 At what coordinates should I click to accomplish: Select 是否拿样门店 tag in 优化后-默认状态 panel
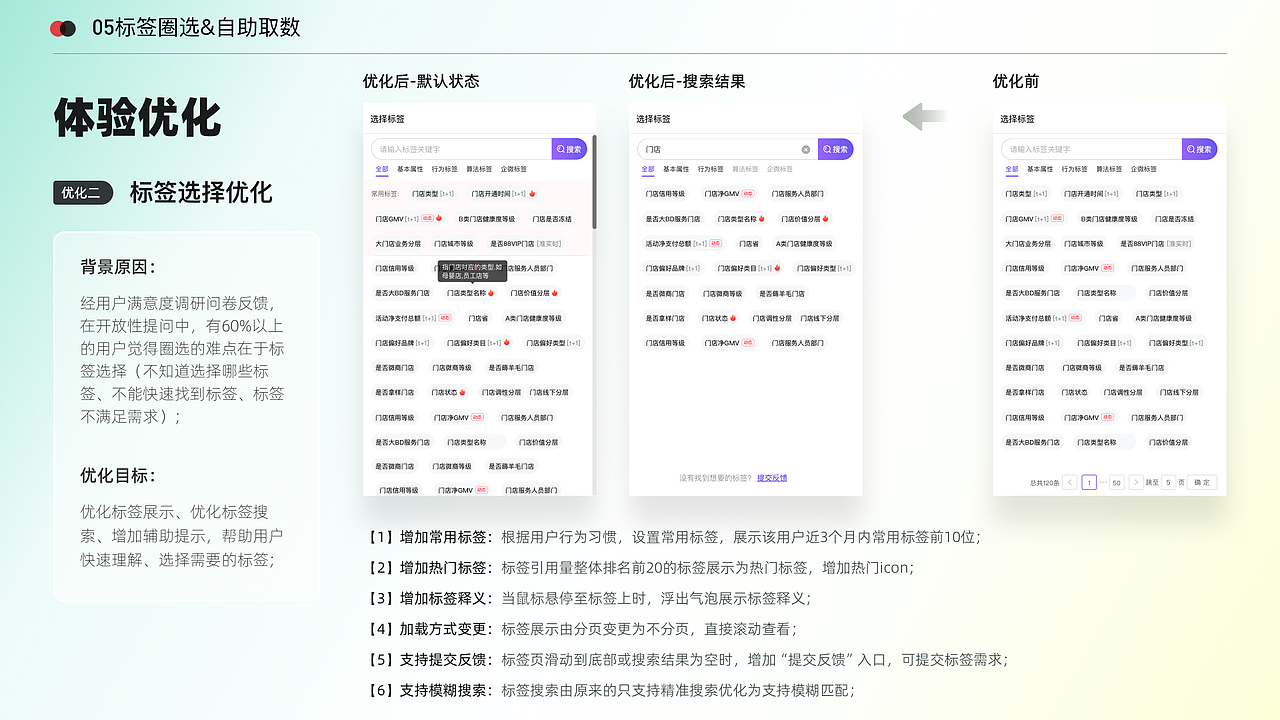click(x=395, y=393)
